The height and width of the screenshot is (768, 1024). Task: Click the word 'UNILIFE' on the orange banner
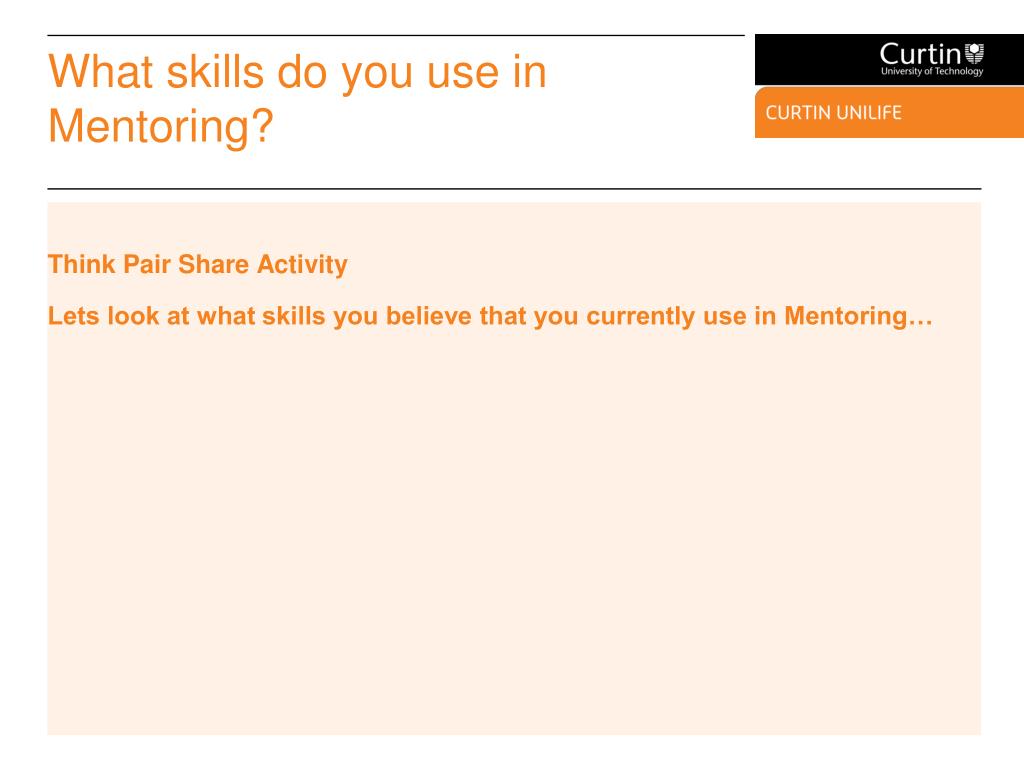[869, 112]
